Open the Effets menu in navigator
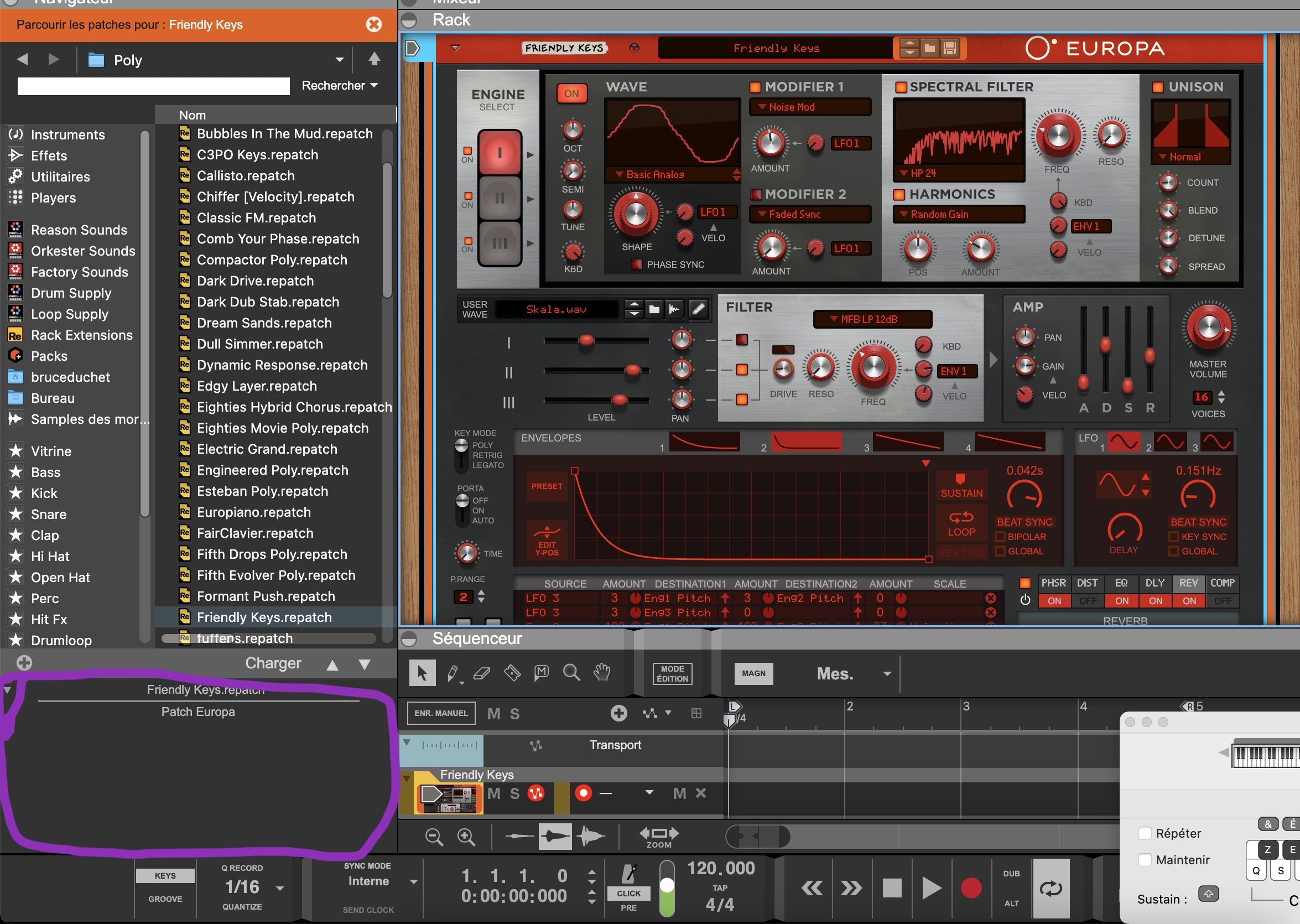Image resolution: width=1300 pixels, height=924 pixels. [49, 155]
